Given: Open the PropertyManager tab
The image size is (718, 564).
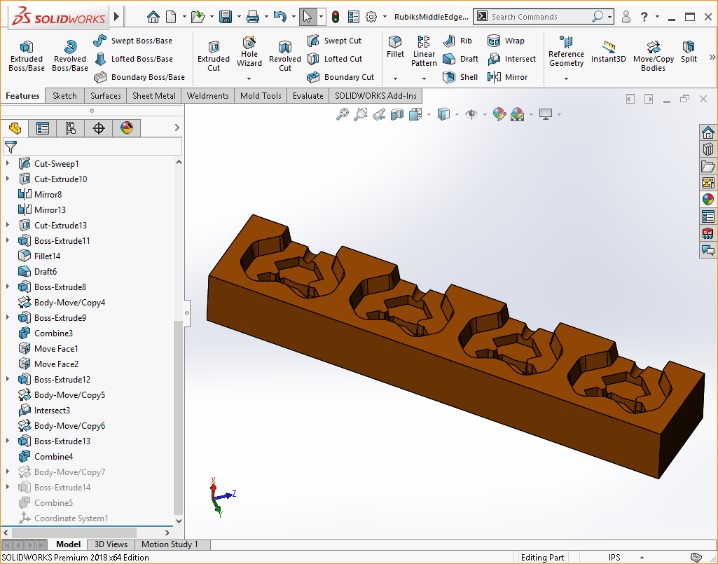Looking at the screenshot, I should (x=43, y=128).
